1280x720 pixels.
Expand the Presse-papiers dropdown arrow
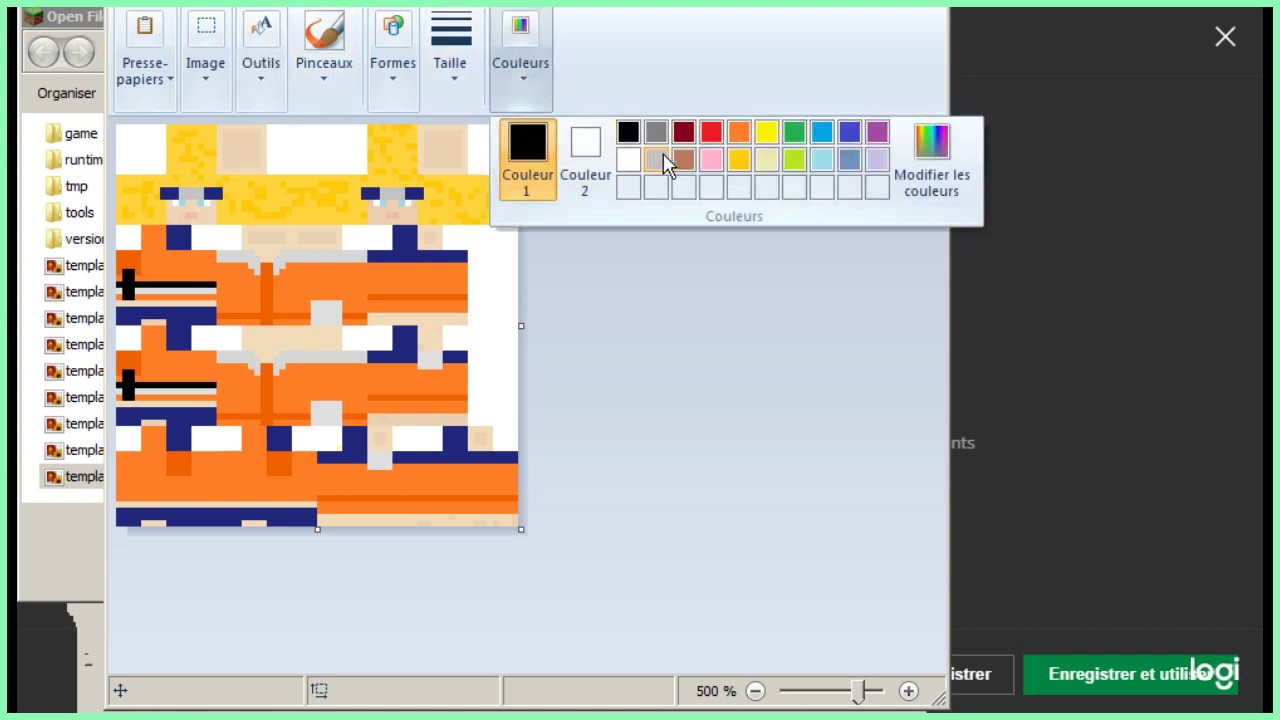pyautogui.click(x=170, y=80)
